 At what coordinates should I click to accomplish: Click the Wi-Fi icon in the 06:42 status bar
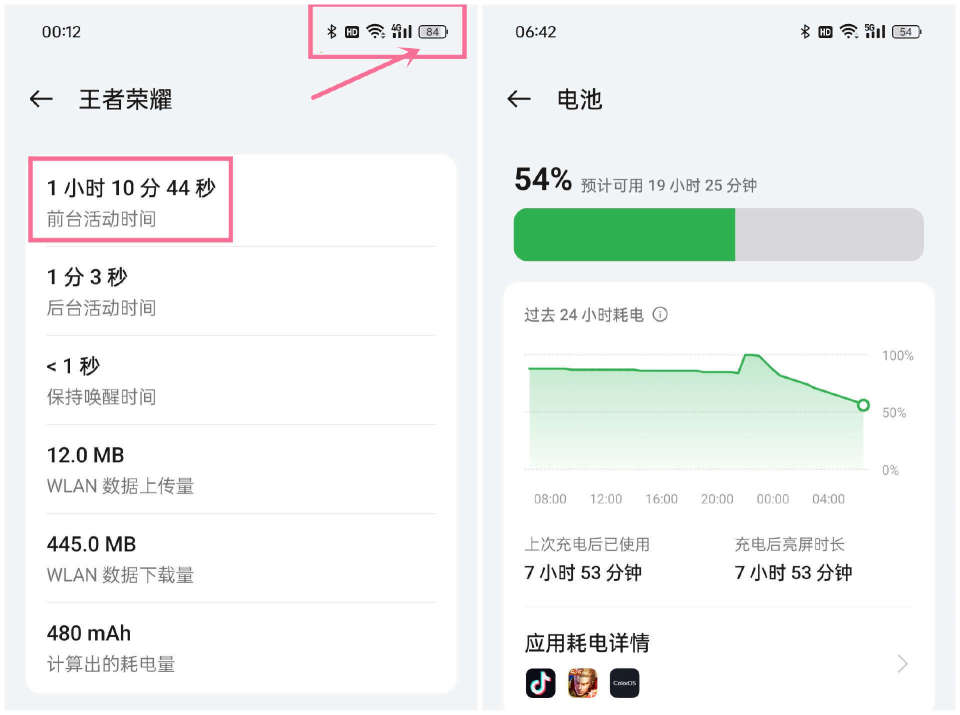tap(848, 32)
